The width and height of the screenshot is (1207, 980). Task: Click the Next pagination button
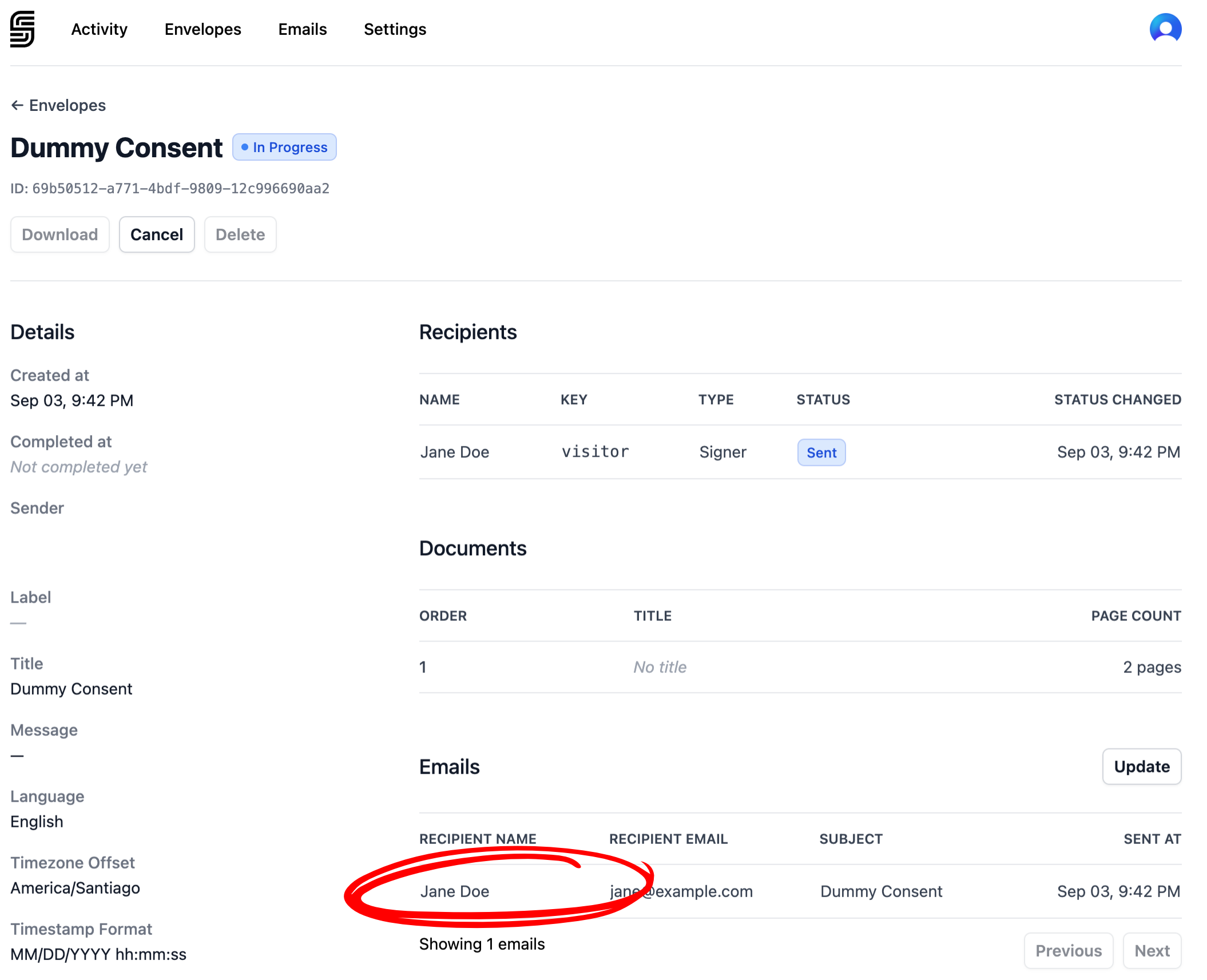pos(1152,951)
